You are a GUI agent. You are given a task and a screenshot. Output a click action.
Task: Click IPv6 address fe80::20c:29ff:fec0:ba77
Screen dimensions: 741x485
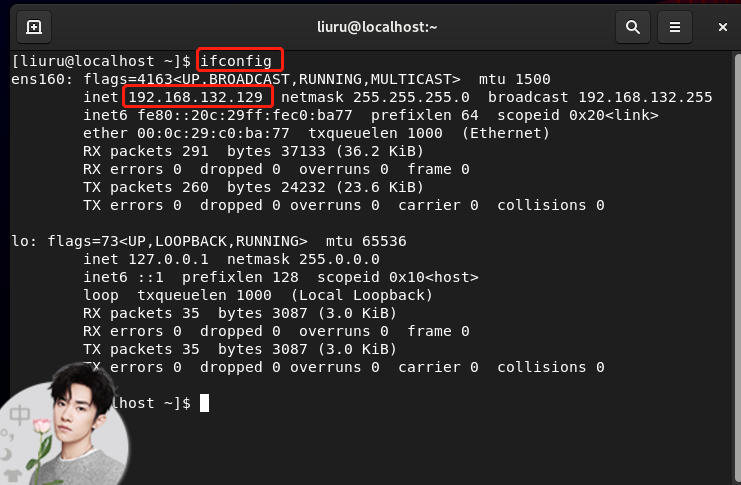tap(245, 115)
